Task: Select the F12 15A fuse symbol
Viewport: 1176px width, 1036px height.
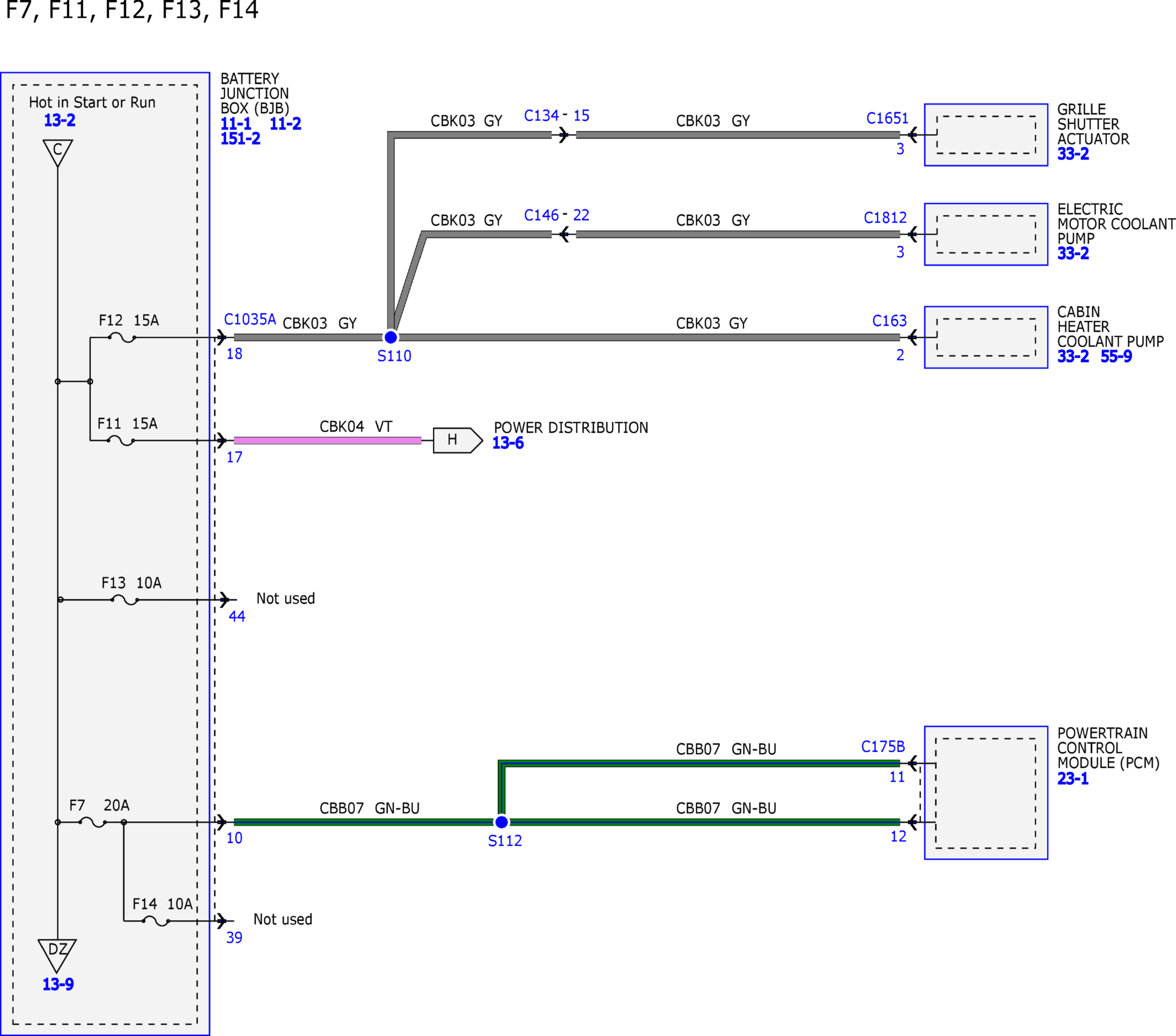Action: [x=122, y=338]
